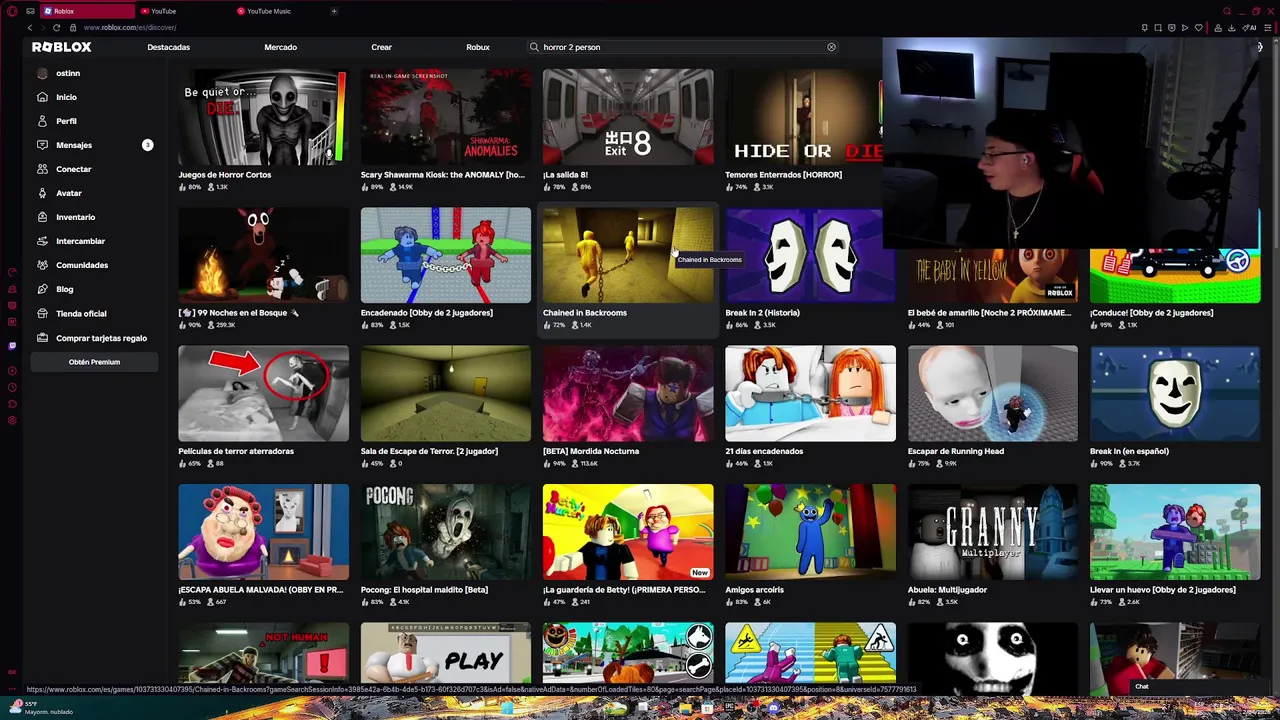Open the Juegos de Horror Cortos thumbnail
The width and height of the screenshot is (1280, 720).
(264, 116)
